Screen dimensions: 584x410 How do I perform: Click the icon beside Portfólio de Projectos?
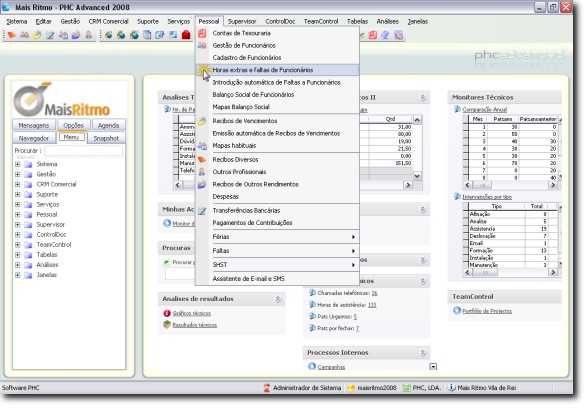tap(457, 311)
